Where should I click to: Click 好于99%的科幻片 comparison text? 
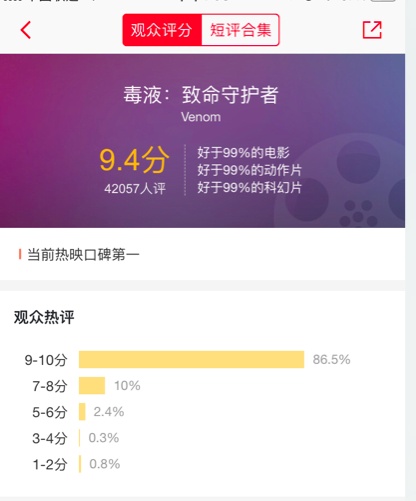[x=249, y=187]
